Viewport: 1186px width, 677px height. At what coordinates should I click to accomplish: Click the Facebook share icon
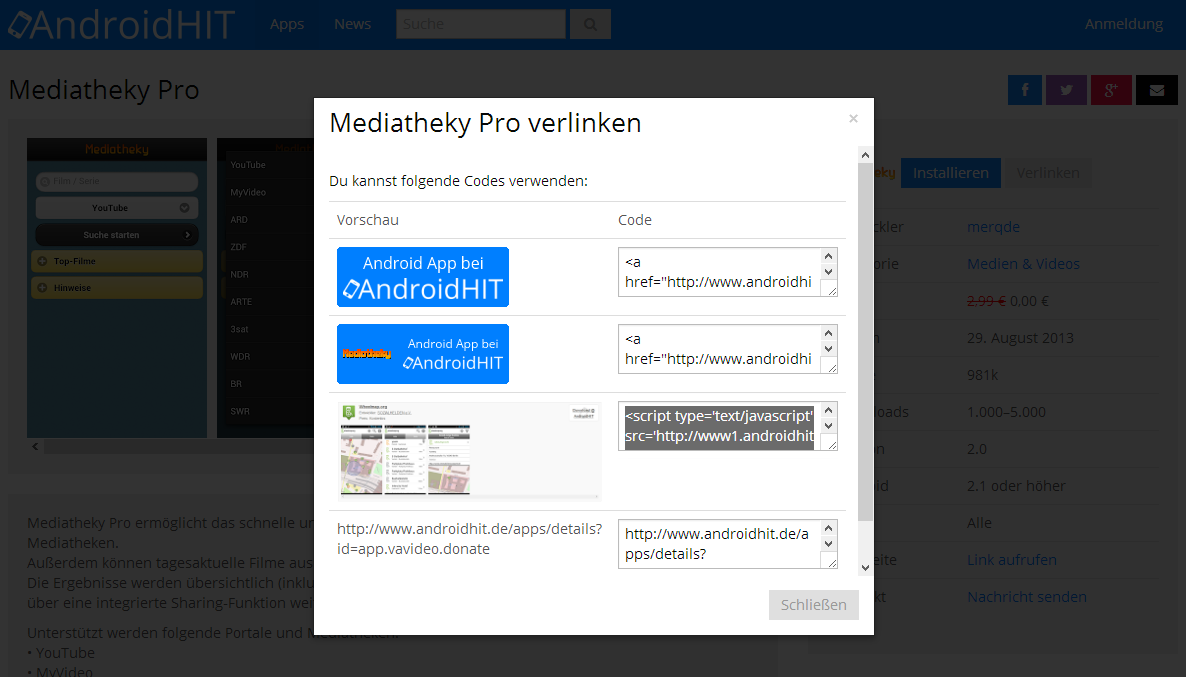pos(1025,90)
